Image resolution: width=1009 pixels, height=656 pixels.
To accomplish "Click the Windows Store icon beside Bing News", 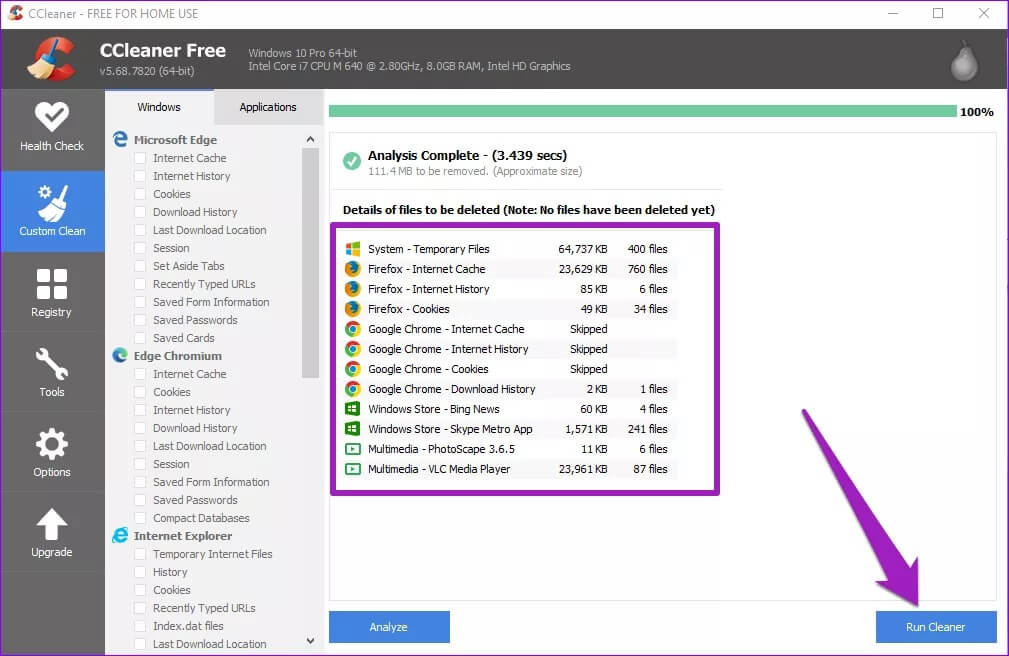I will (353, 408).
